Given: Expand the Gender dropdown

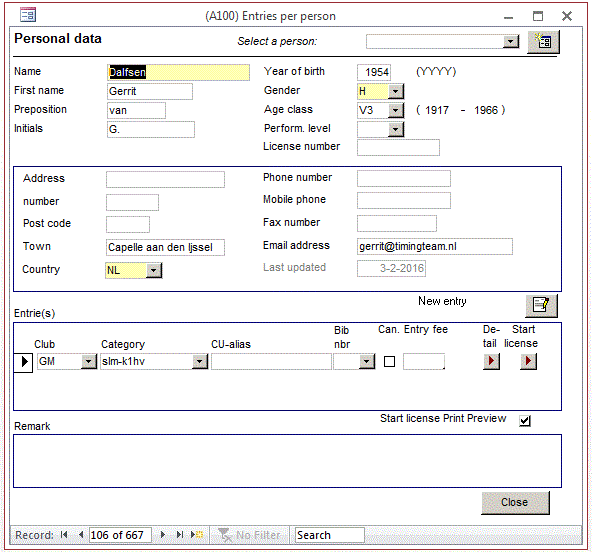Looking at the screenshot, I should (x=396, y=91).
